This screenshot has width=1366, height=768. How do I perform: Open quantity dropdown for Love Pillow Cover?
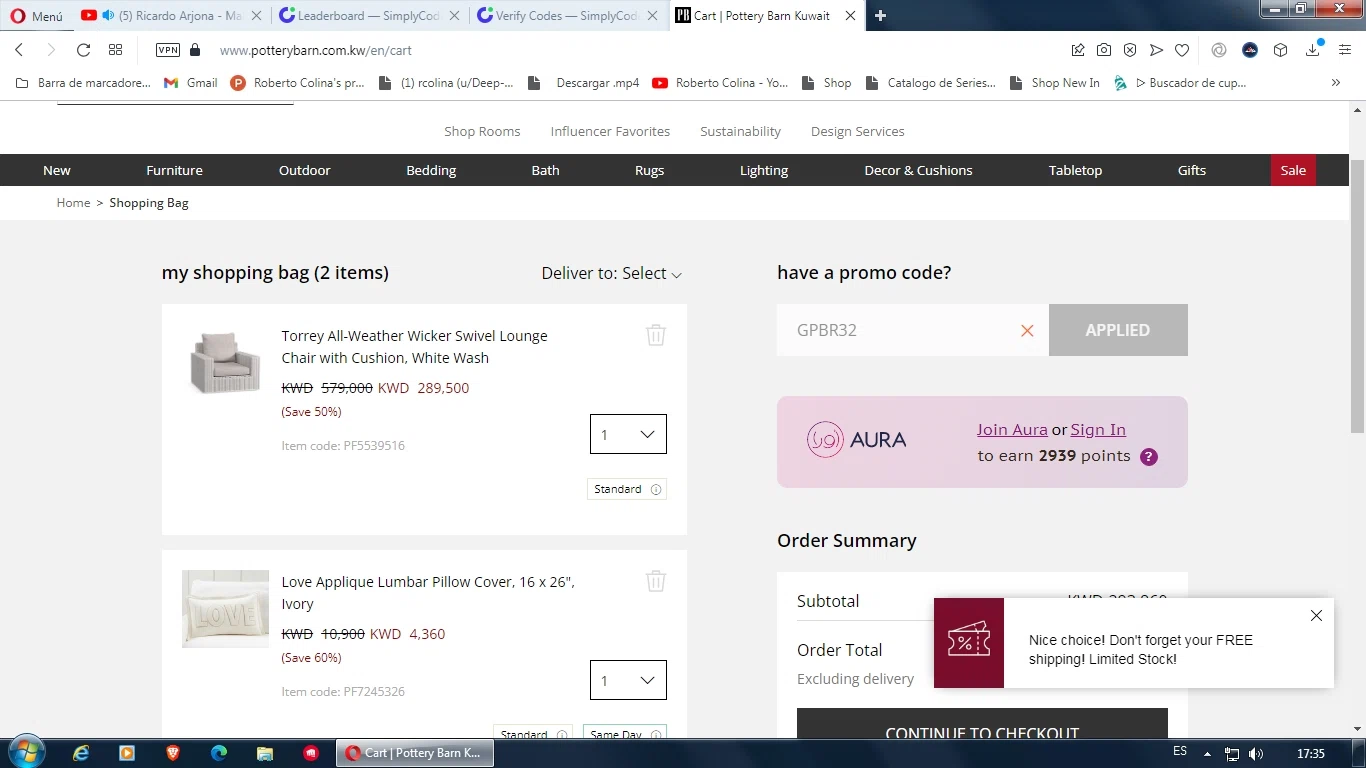(x=628, y=680)
